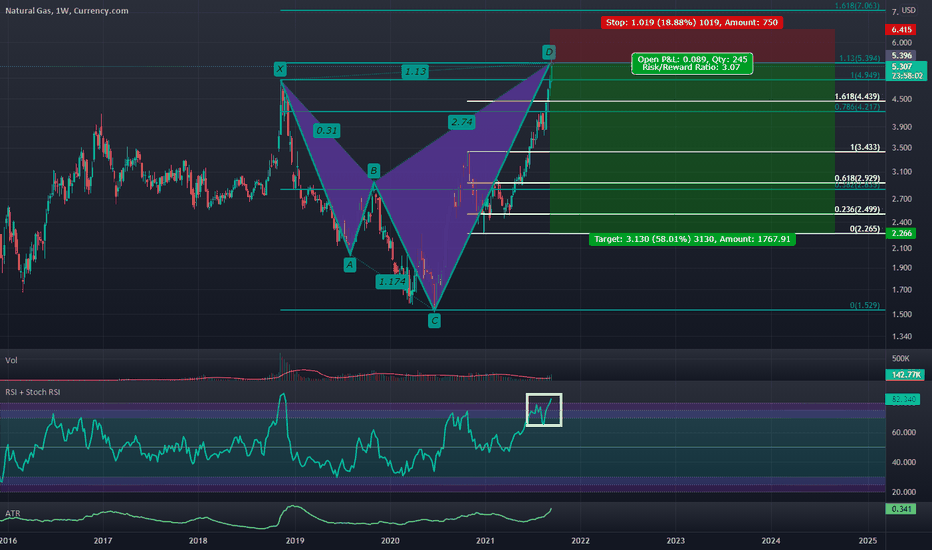
Task: Click the 1.618(7.063) Fibonacci level label
Action: point(857,6)
